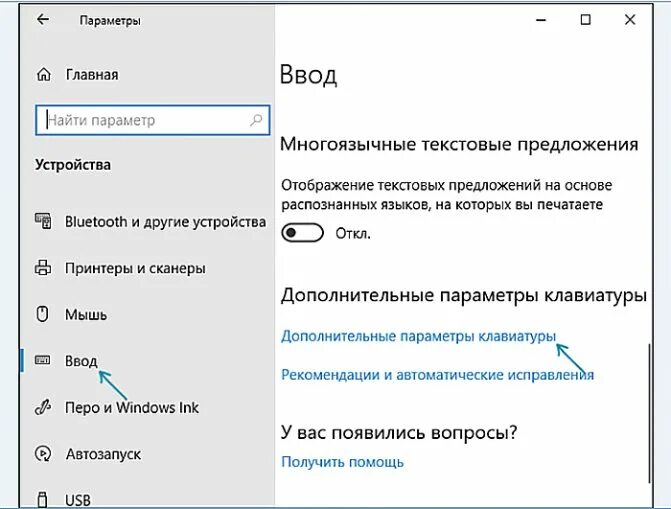Open the Рекомендации и автоматические исправления link
Viewport: 671px width, 509px height.
(437, 375)
